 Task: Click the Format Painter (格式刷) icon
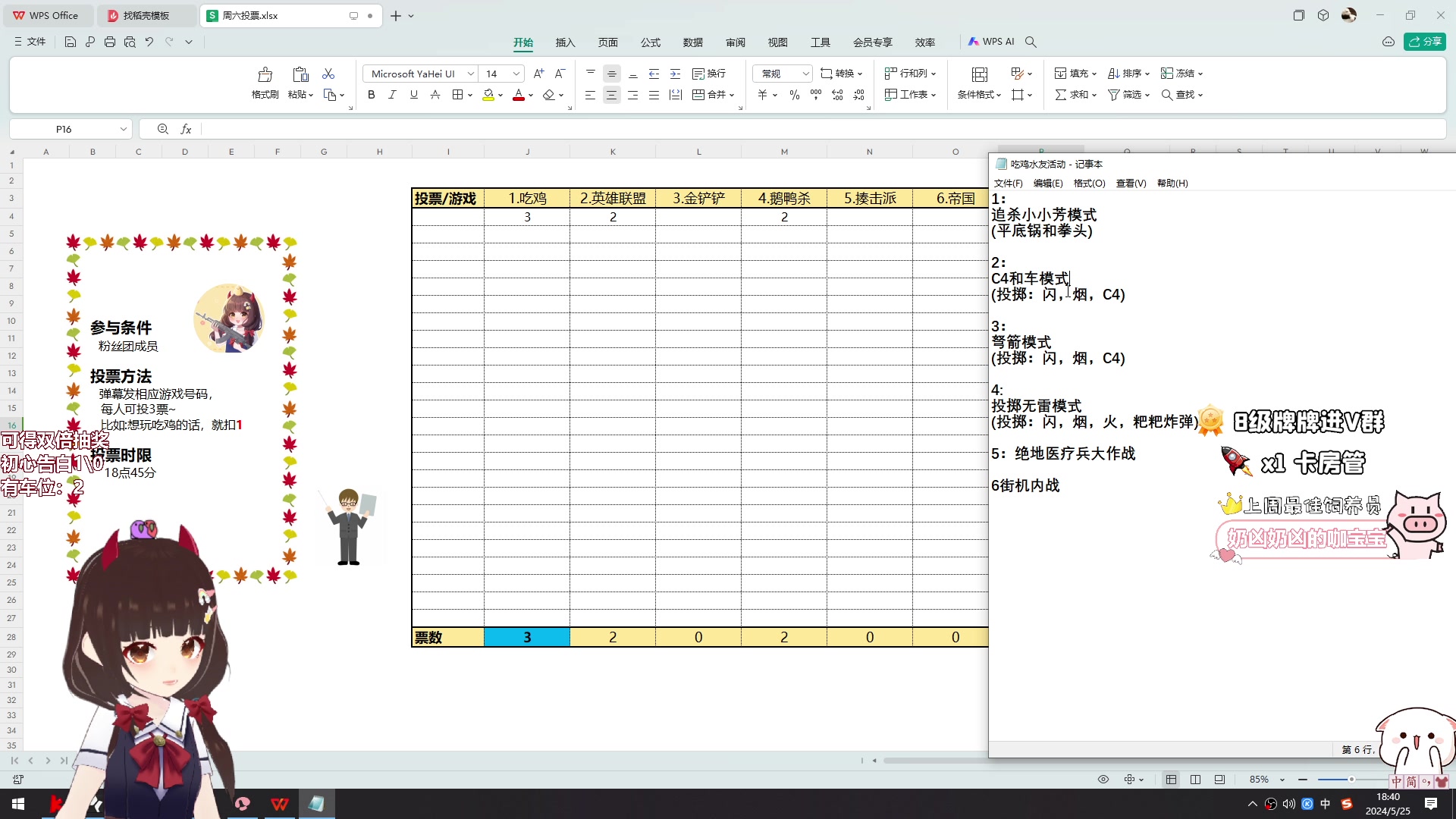coord(265,74)
